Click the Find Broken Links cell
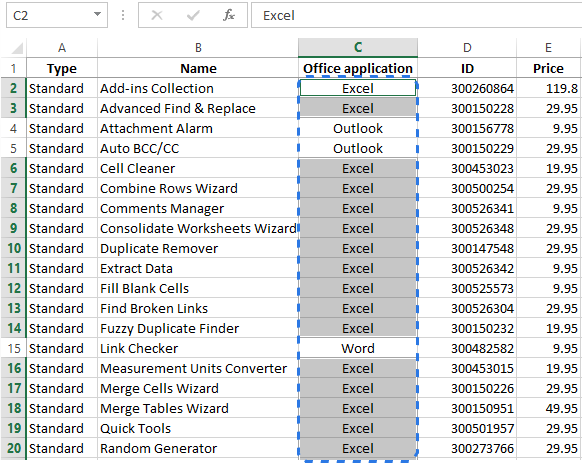 click(x=198, y=308)
